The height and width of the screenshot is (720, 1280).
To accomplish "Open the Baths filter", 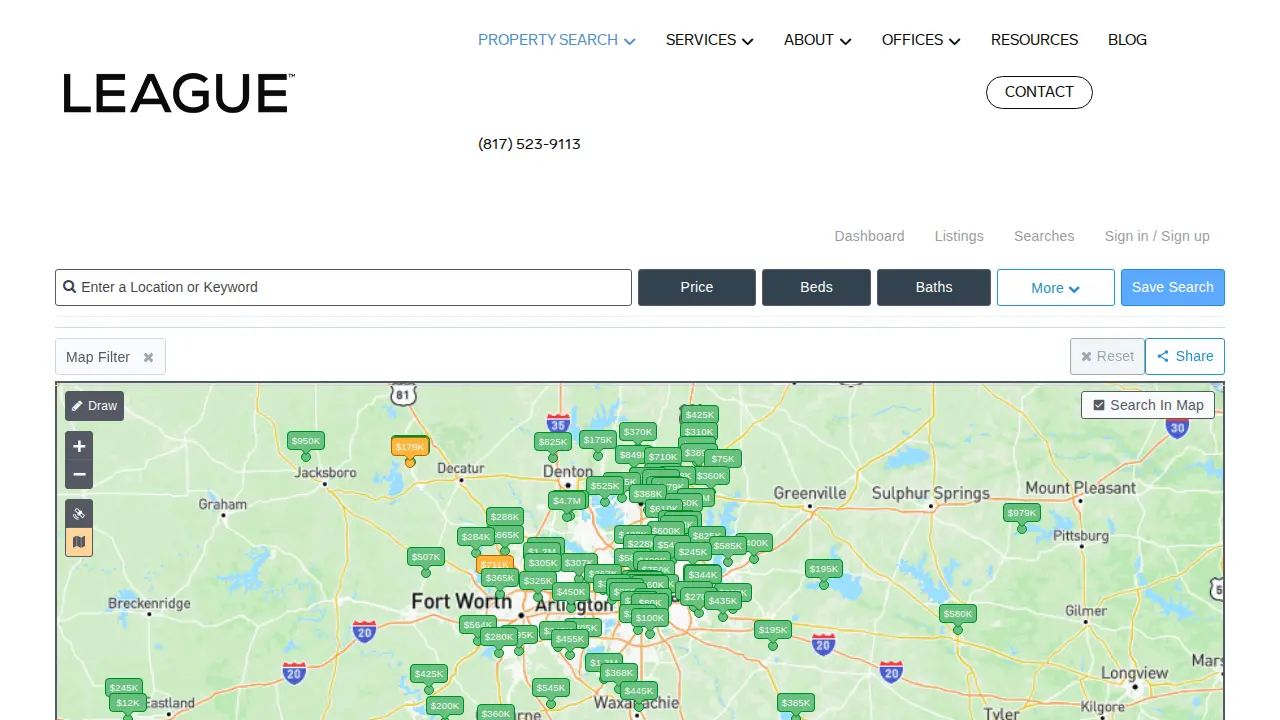I will pyautogui.click(x=934, y=288).
